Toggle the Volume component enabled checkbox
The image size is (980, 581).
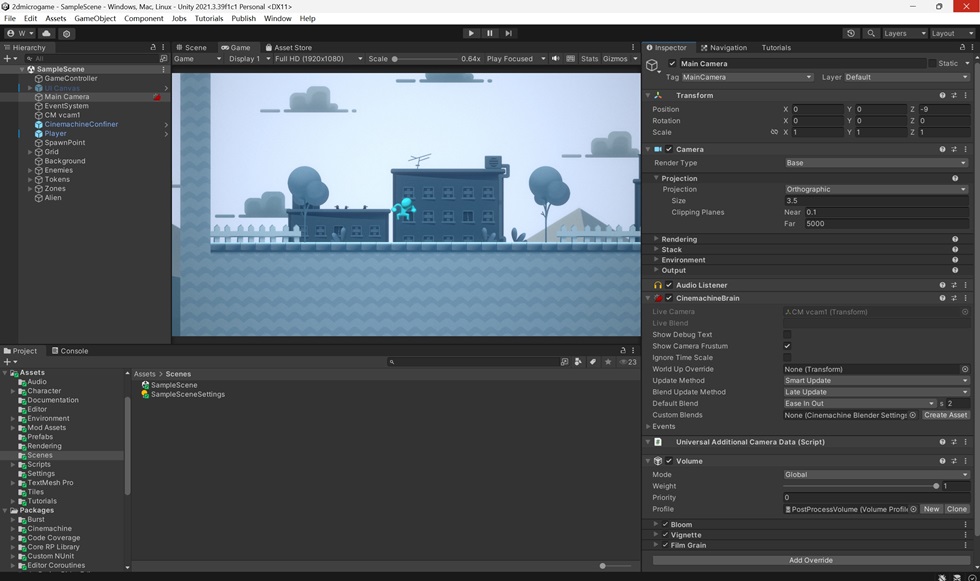669,461
